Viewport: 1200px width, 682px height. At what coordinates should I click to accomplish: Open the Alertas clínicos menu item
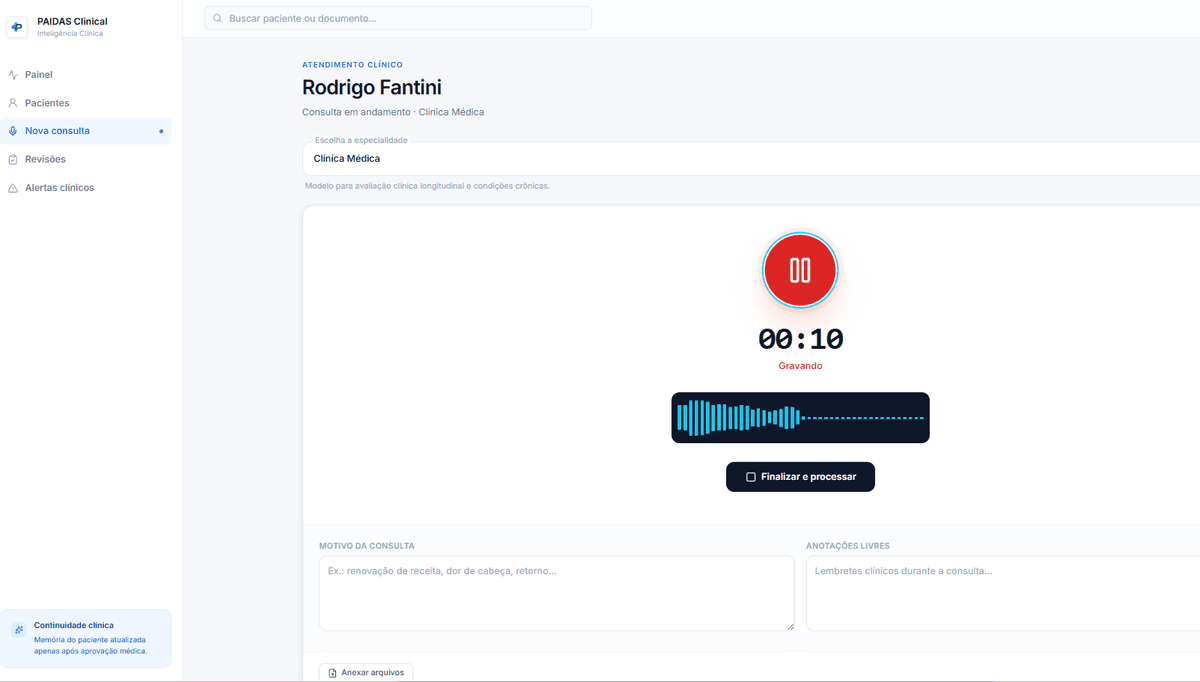tap(85, 188)
